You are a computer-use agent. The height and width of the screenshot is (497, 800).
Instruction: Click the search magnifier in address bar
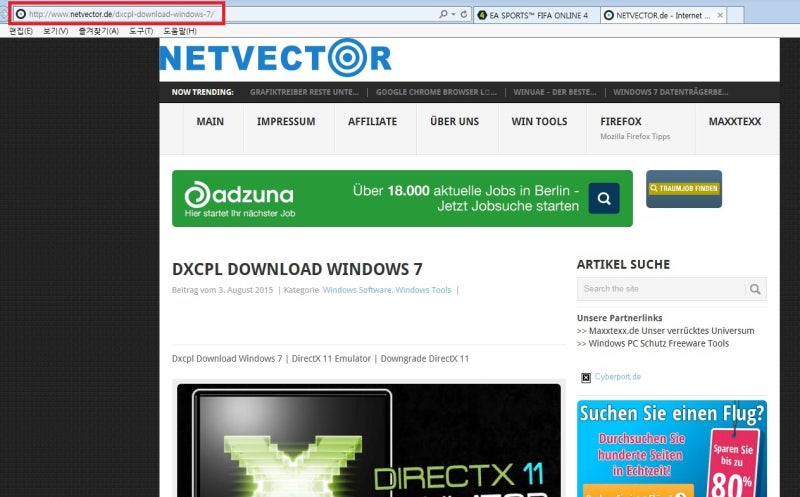click(x=443, y=14)
